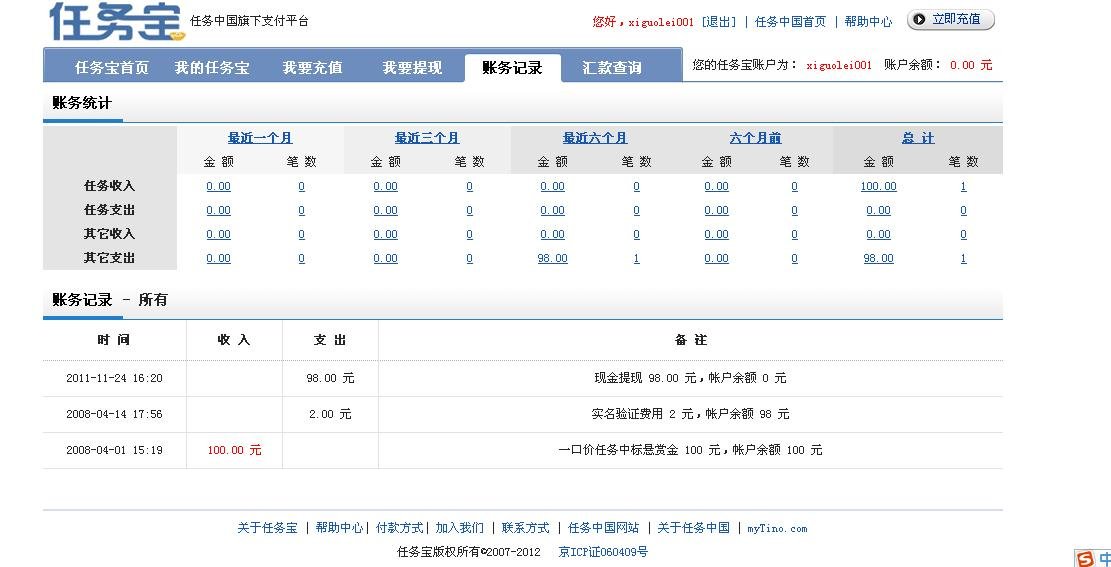This screenshot has height=567, width=1111.
Task: Filter by 最近一个月 column header
Action: tap(260, 138)
